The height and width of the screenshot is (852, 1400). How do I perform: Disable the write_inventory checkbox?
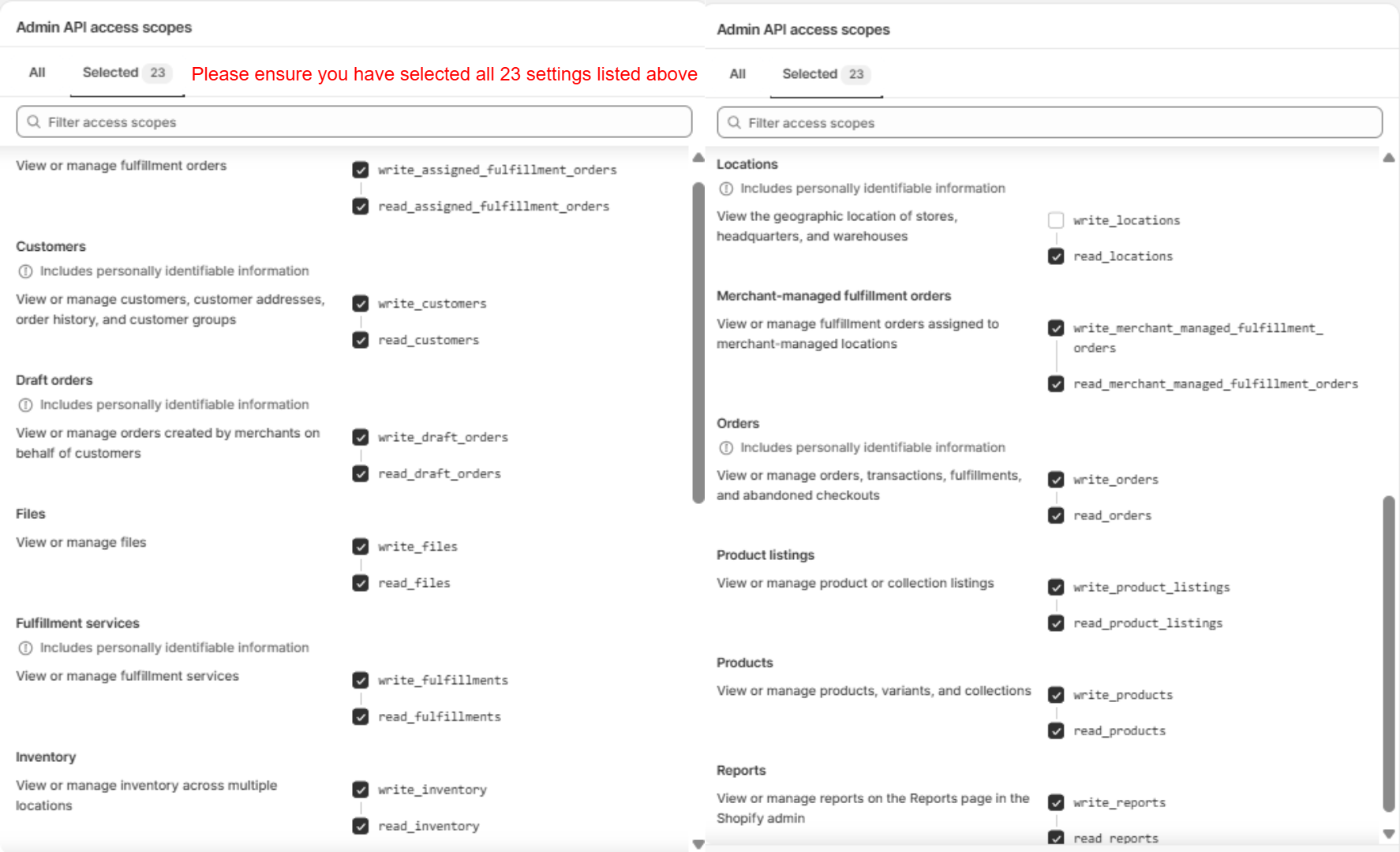pyautogui.click(x=361, y=790)
